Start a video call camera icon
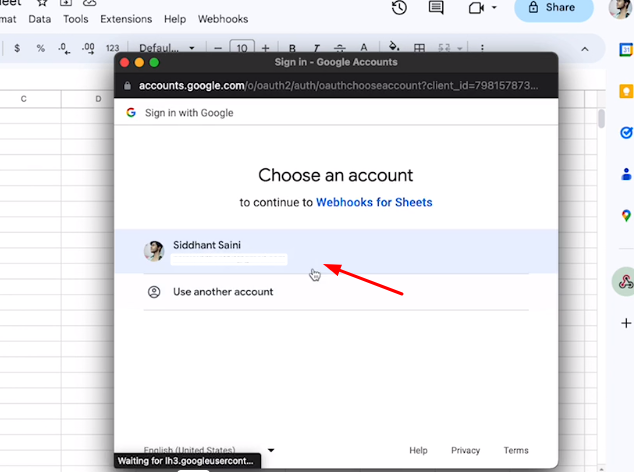634x472 pixels. click(x=476, y=8)
